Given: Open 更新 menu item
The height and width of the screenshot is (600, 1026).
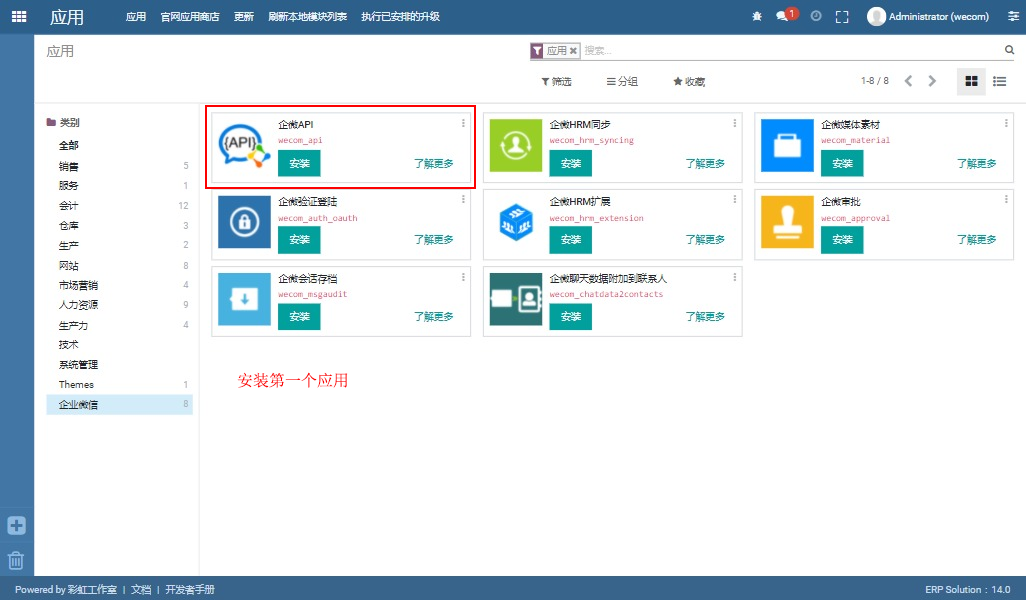Looking at the screenshot, I should click(x=243, y=16).
